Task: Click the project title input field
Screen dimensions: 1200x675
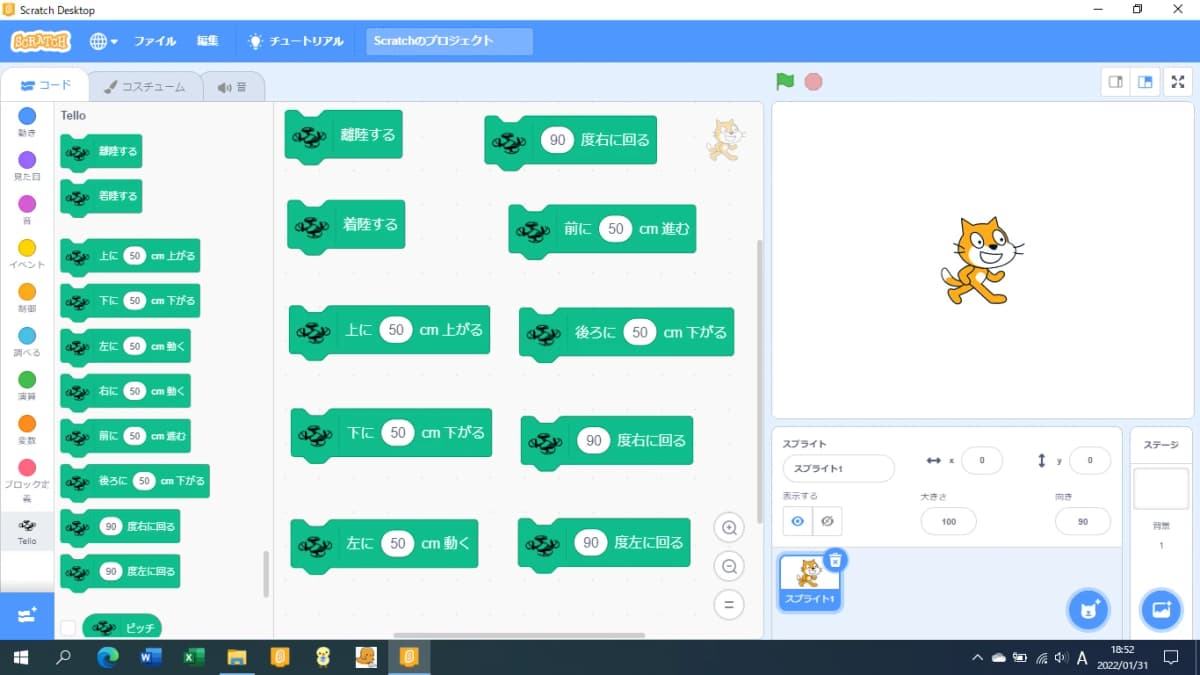Action: 449,41
